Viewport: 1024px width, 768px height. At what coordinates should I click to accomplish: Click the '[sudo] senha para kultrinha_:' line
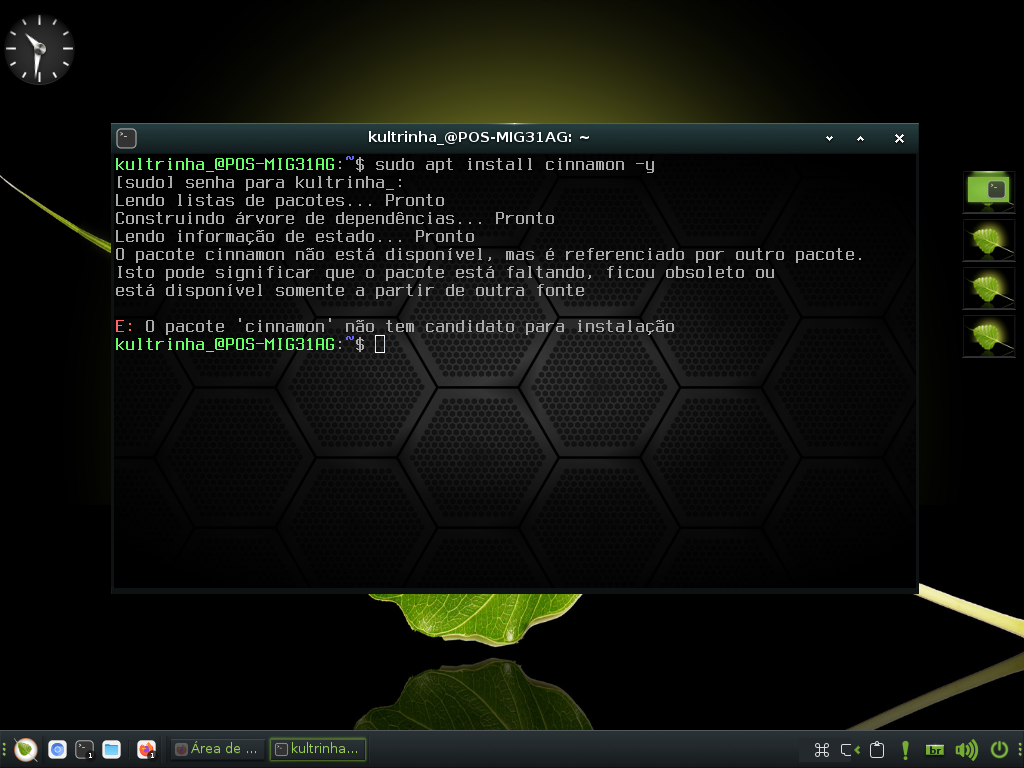point(259,183)
